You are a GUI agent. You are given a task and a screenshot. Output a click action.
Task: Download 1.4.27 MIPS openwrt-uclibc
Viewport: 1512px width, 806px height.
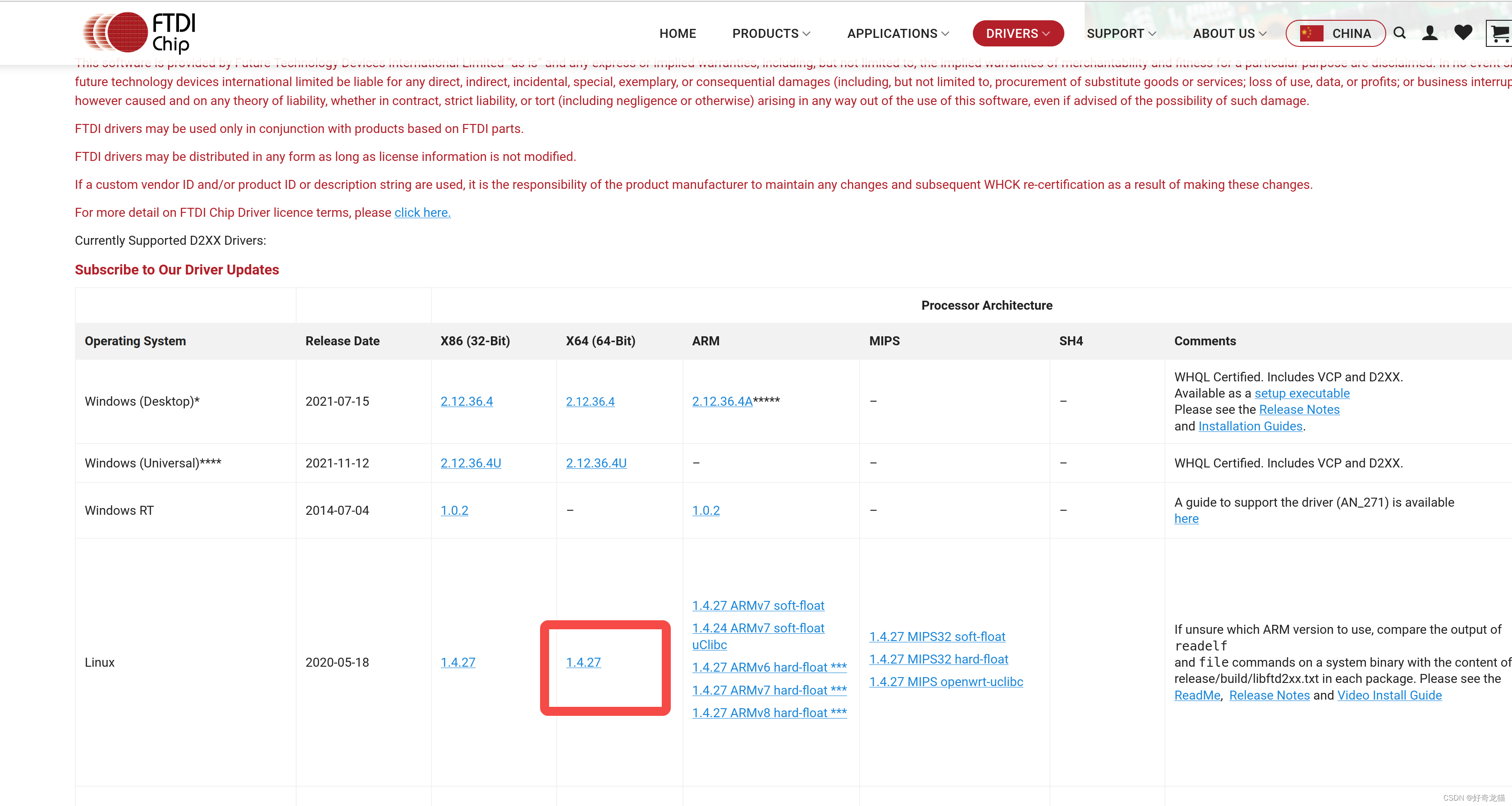[946, 682]
